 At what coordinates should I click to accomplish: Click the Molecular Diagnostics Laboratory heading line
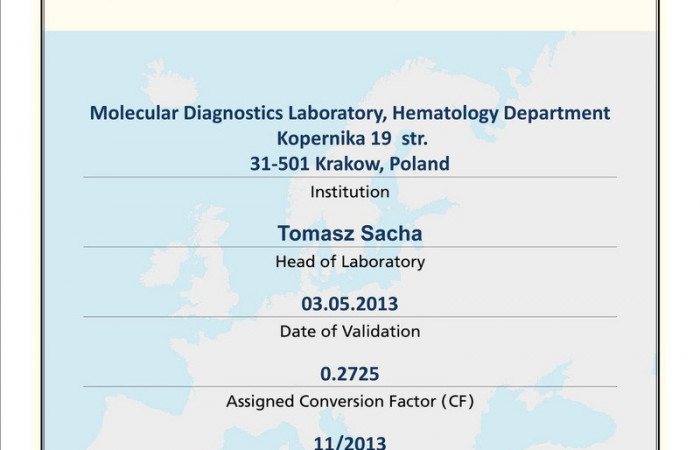349,113
